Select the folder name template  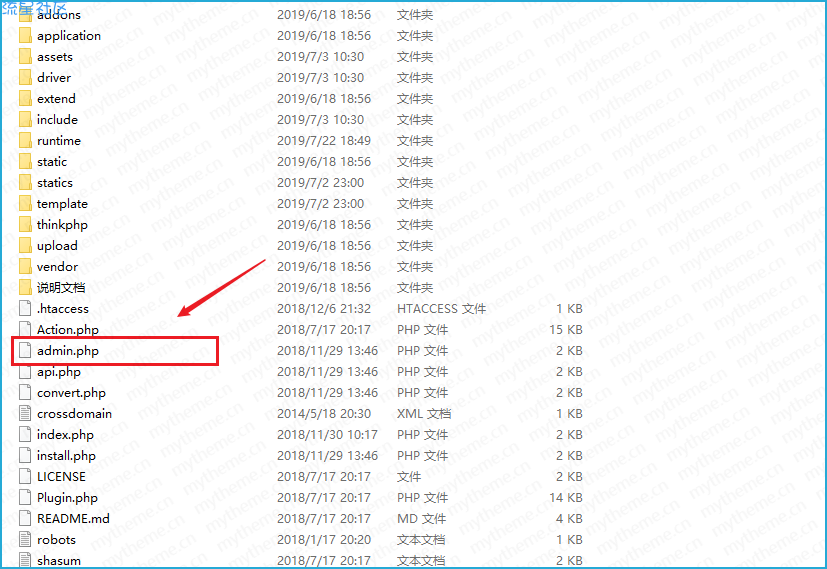[x=62, y=204]
